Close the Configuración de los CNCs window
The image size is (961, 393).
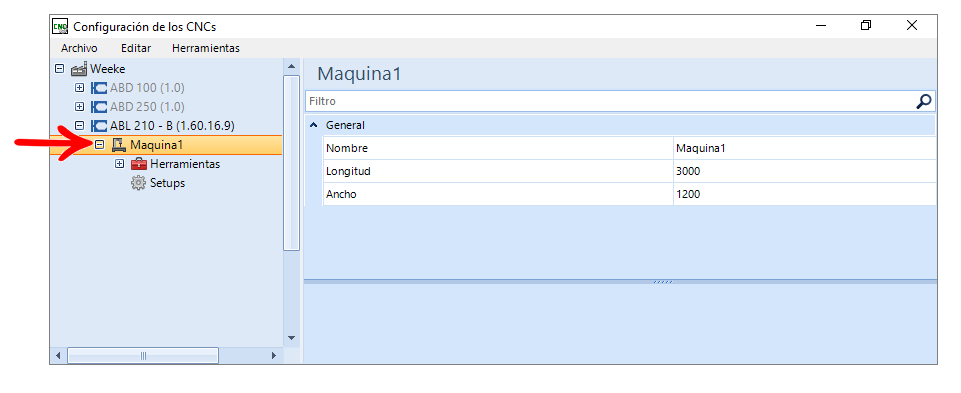[912, 26]
